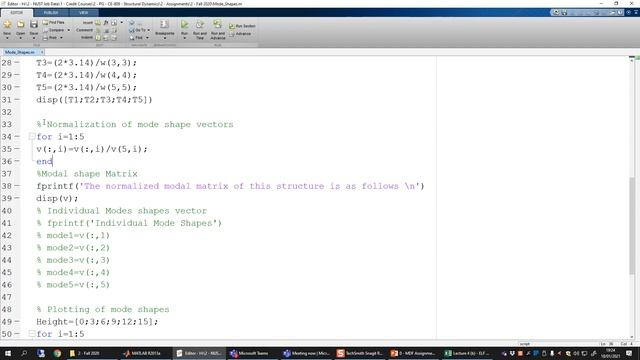Open the action center notification icon
The height and width of the screenshot is (360, 640).
pyautogui.click(x=629, y=353)
